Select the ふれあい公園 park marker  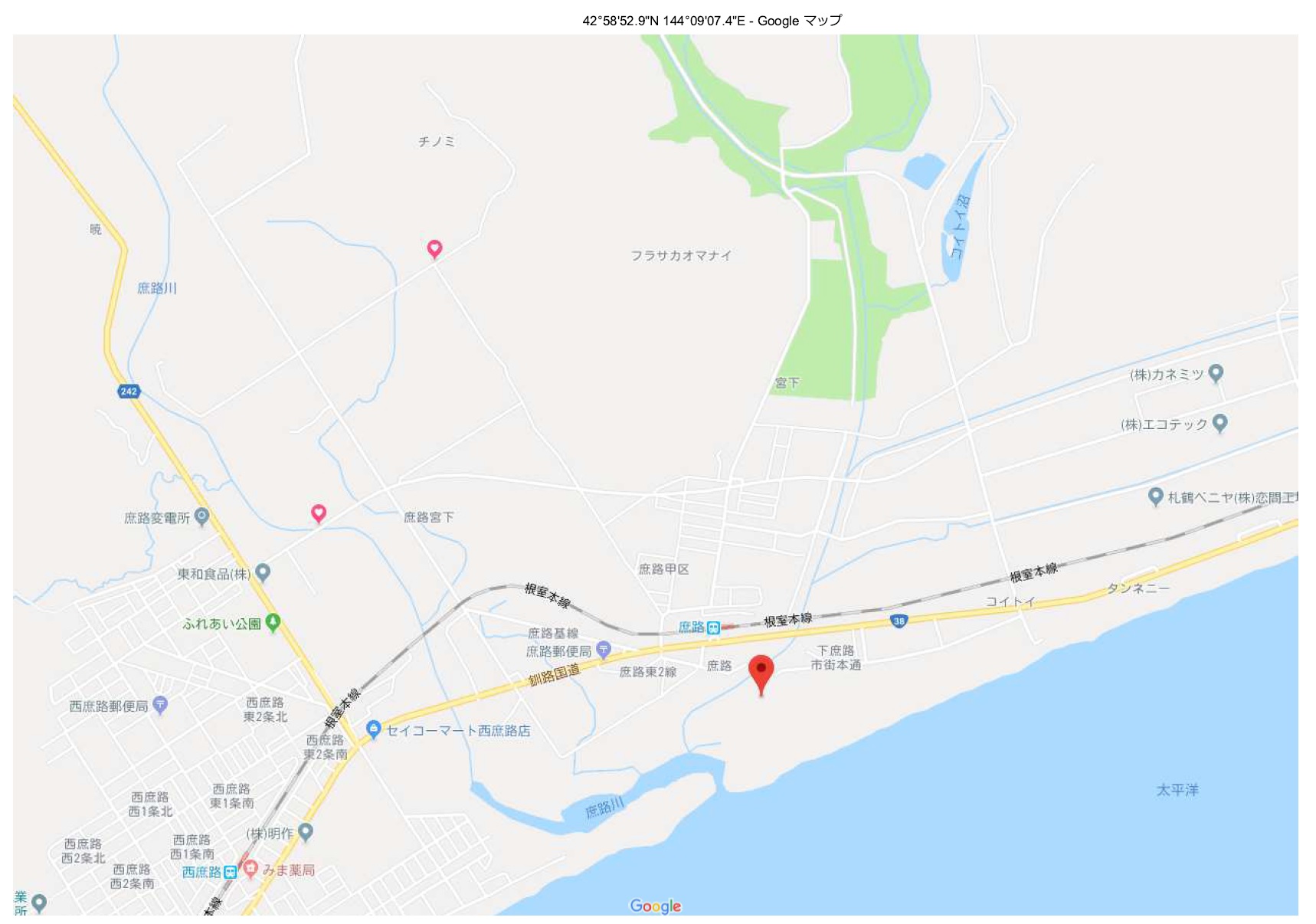pos(273,623)
